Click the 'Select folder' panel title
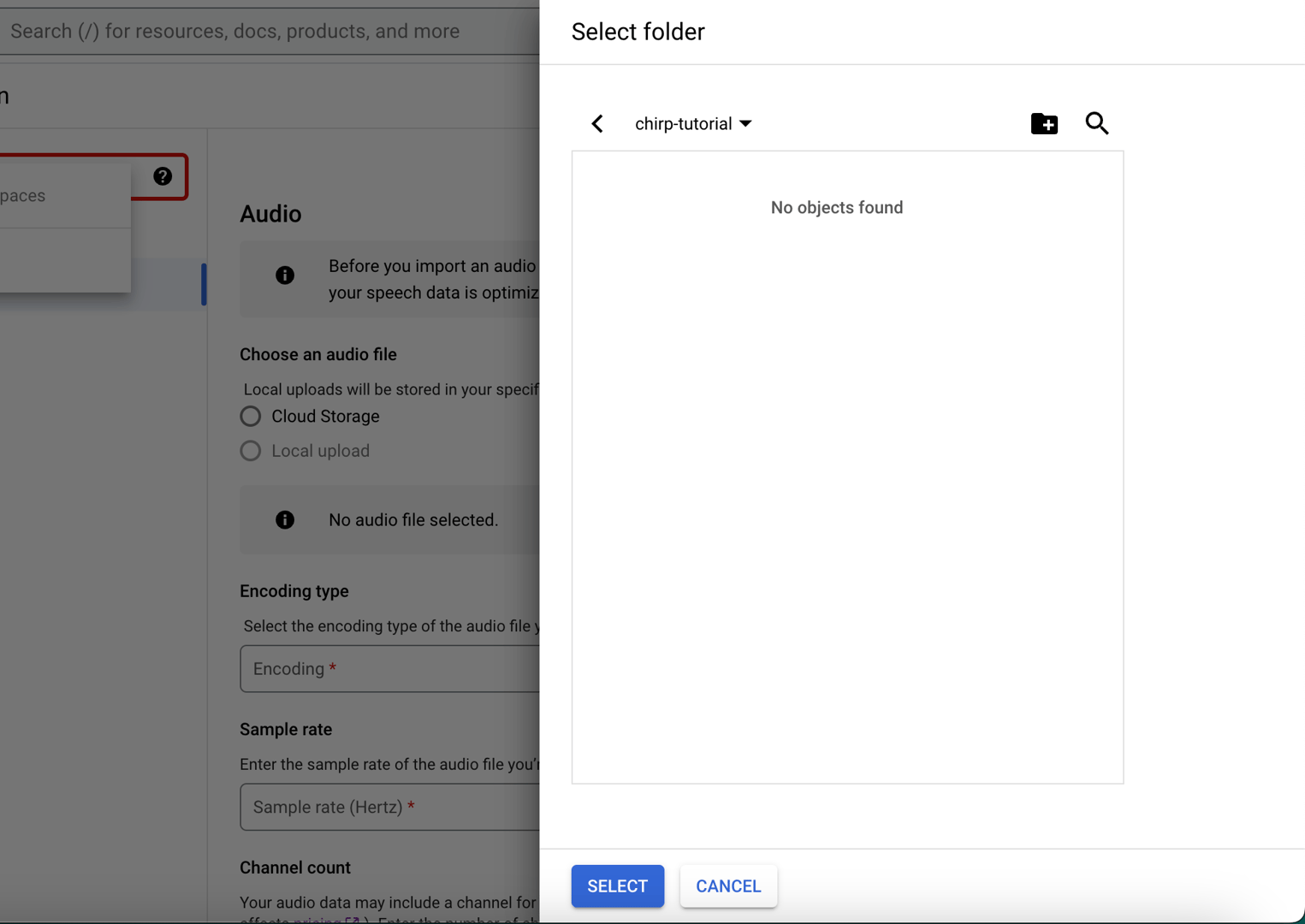Screen dimensions: 1305x924 click(x=638, y=32)
